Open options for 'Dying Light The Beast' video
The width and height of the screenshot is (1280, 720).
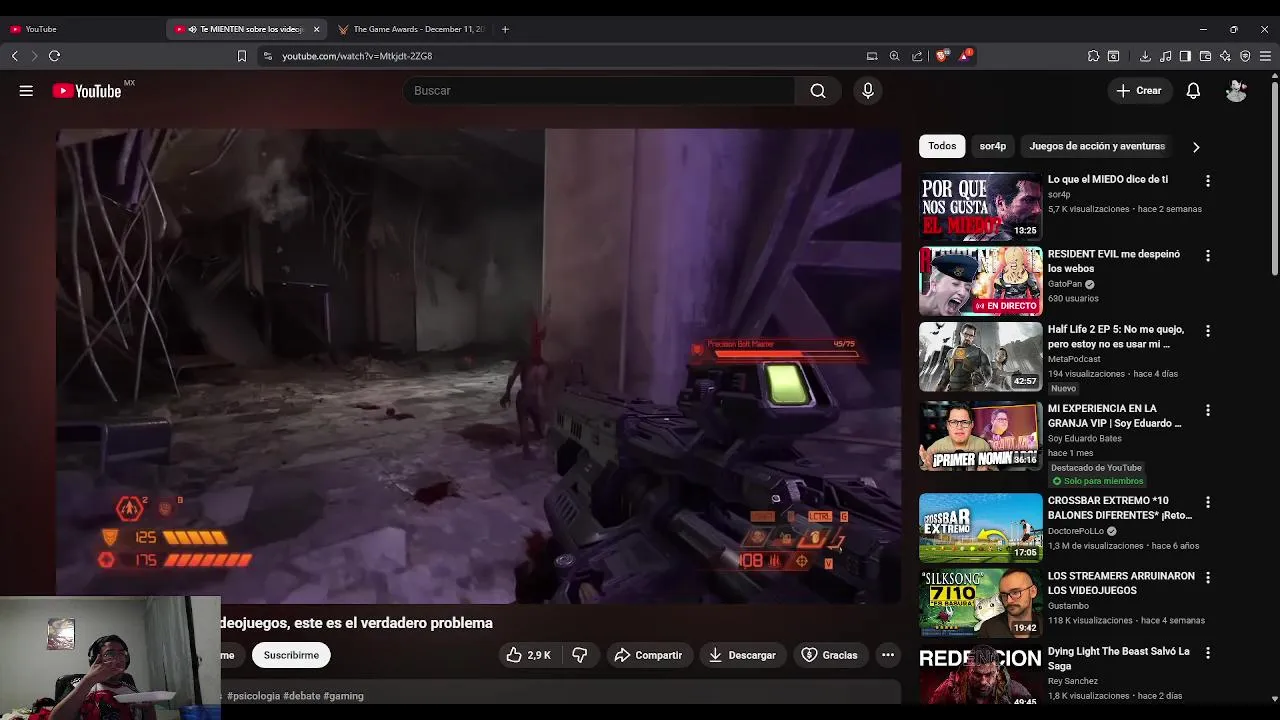pyautogui.click(x=1207, y=653)
